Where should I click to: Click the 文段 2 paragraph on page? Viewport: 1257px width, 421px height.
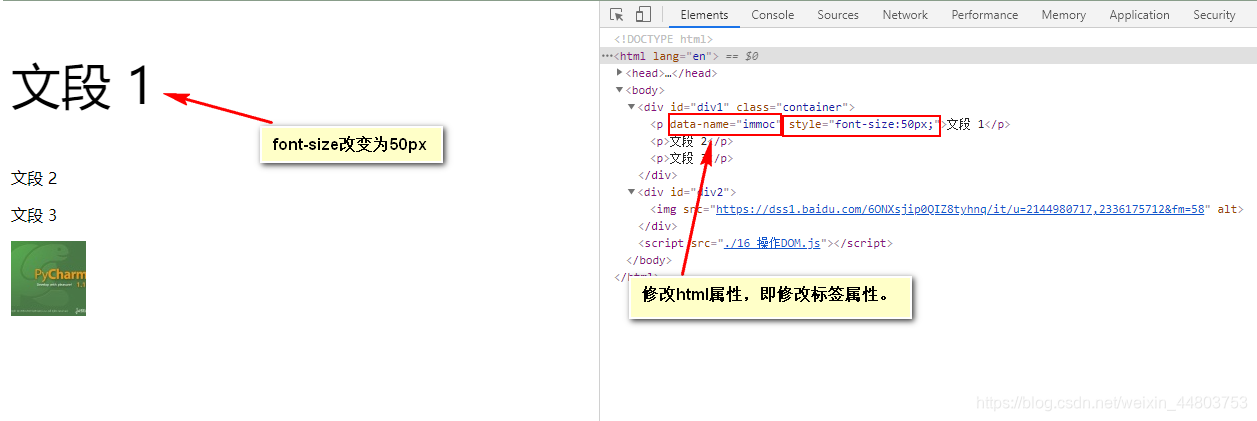pos(34,178)
